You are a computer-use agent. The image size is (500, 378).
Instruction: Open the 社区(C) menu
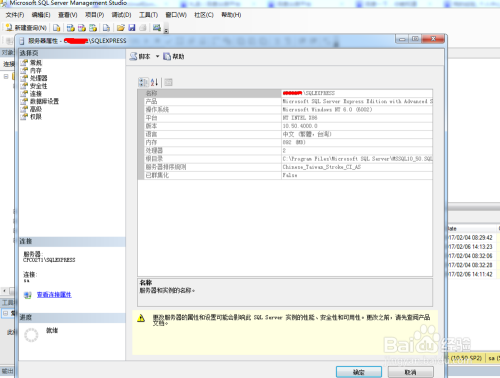[204, 15]
